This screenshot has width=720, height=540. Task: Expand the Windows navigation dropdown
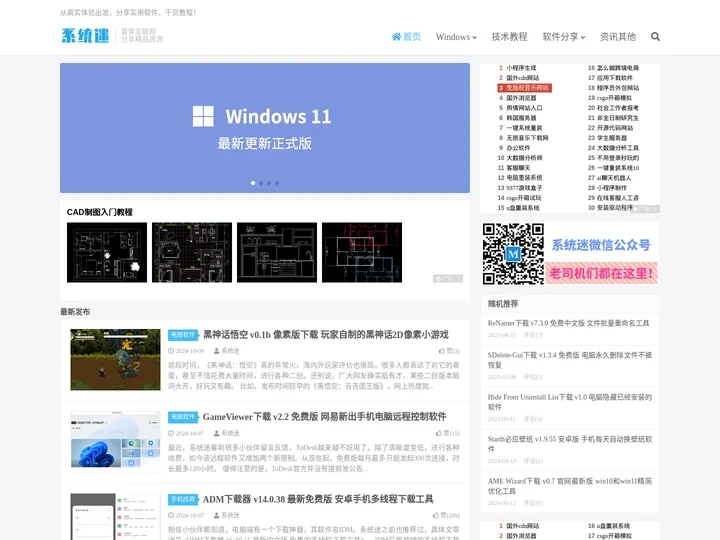point(456,37)
